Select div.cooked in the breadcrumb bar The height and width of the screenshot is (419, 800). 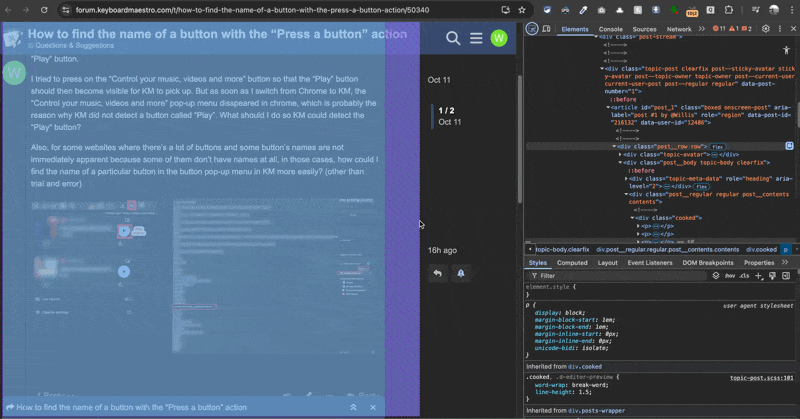[x=760, y=249]
